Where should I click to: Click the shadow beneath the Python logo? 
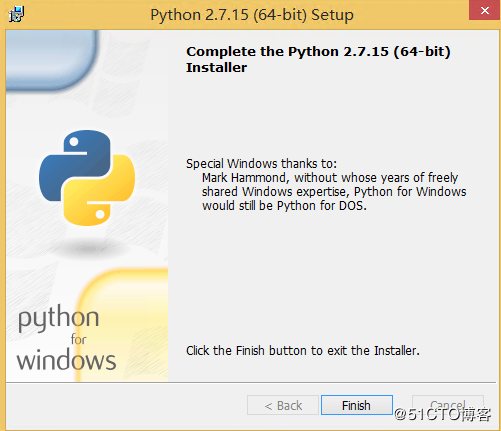(88, 248)
